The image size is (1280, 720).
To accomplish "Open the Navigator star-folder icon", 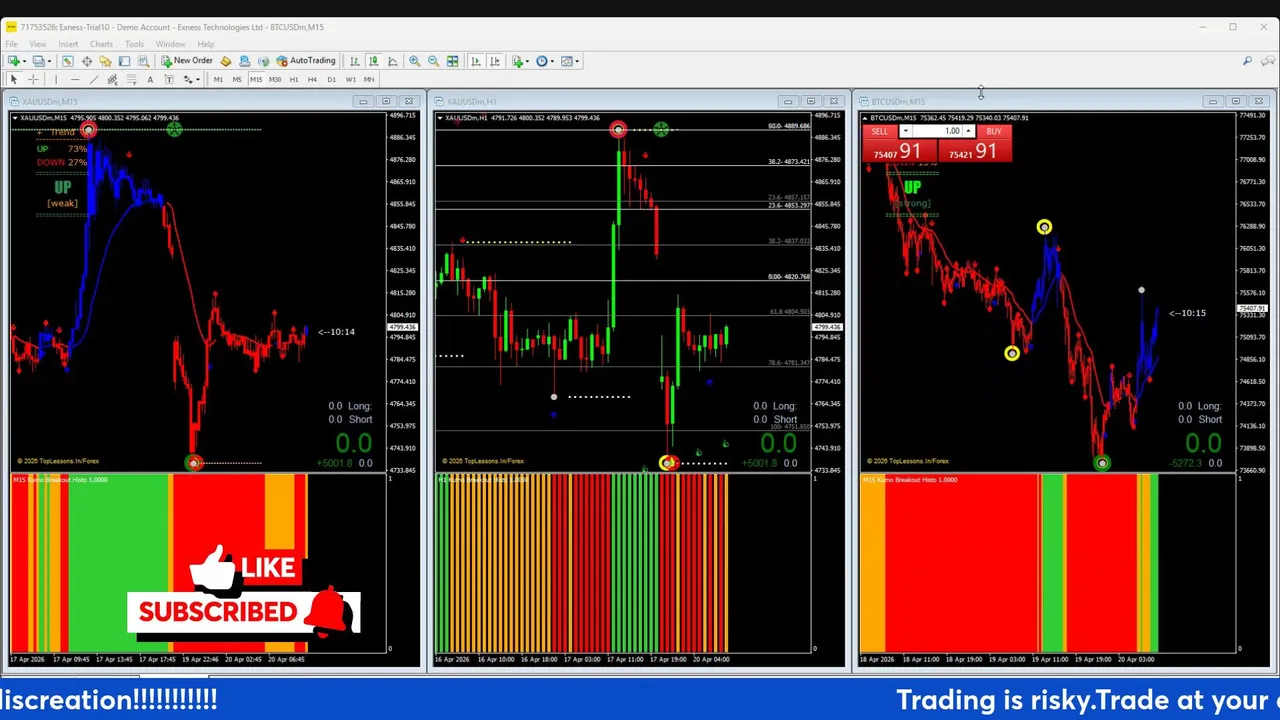I will 105,61.
